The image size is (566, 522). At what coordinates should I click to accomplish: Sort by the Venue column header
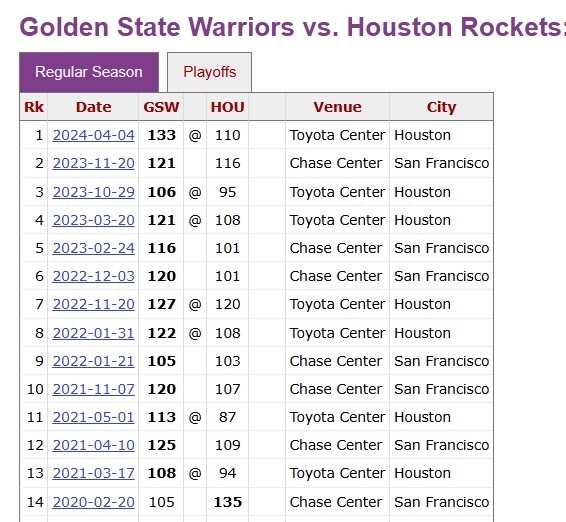point(338,107)
